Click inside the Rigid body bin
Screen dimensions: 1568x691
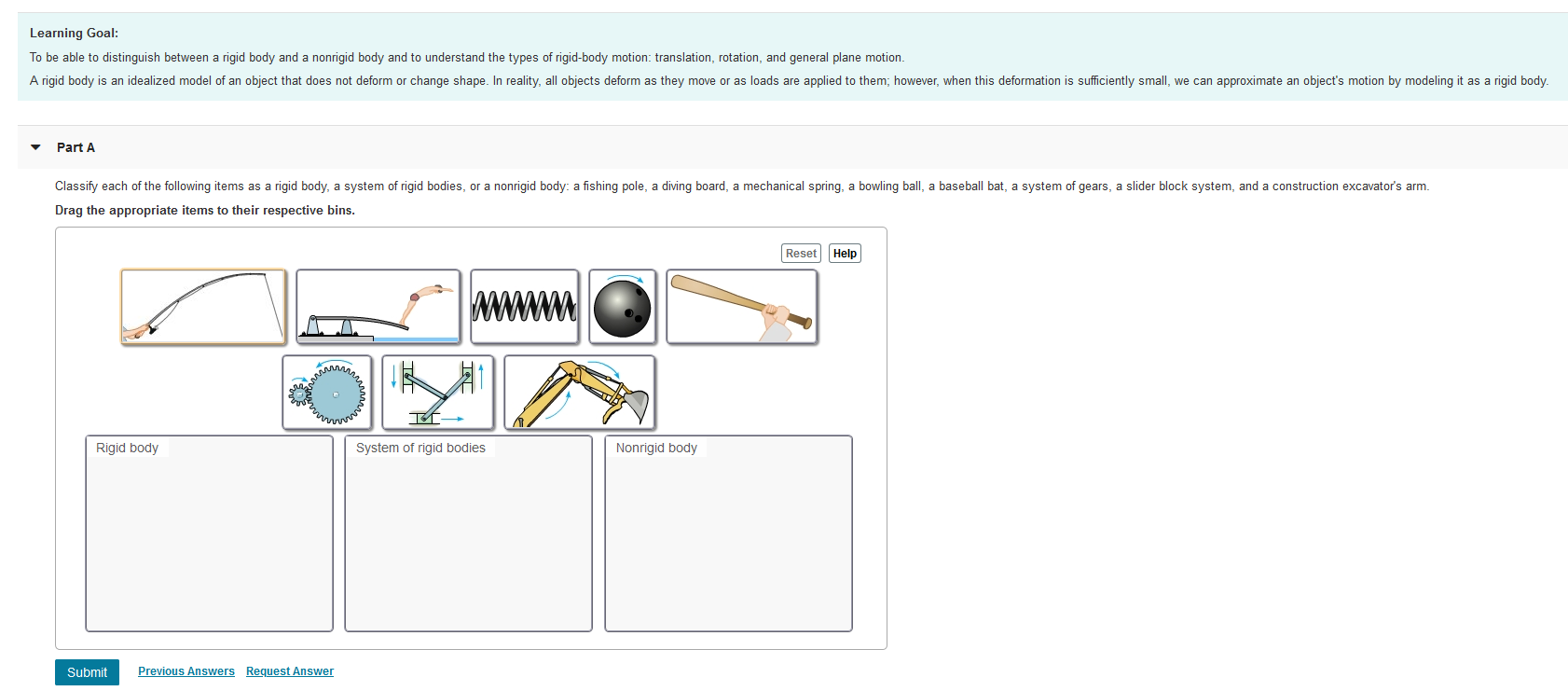coord(209,533)
